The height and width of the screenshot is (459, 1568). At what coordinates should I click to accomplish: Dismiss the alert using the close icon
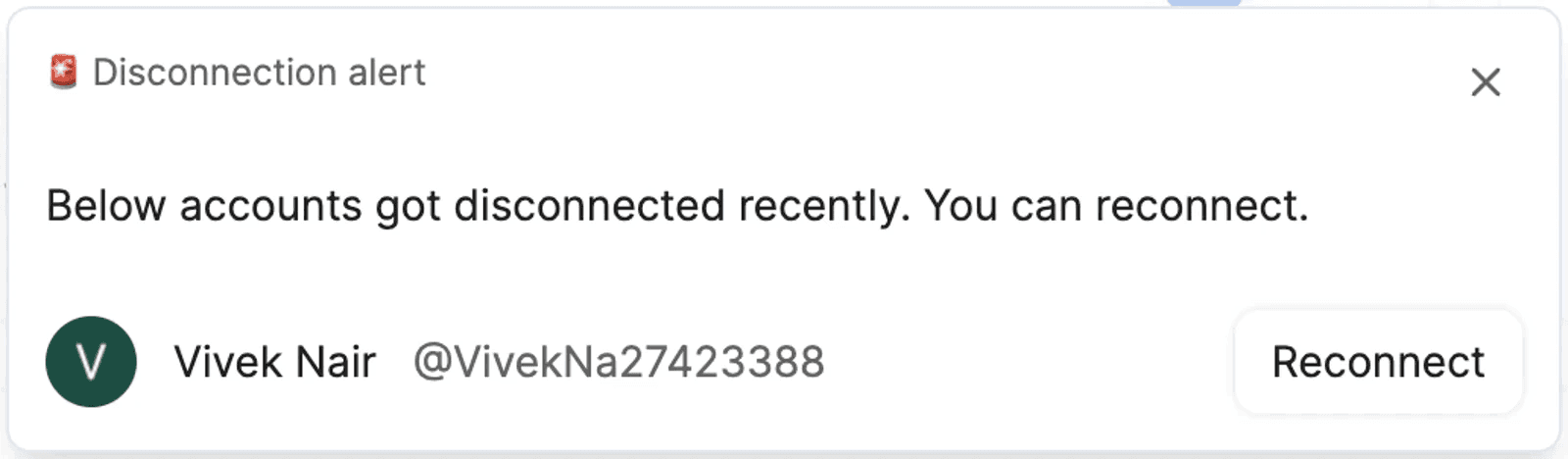pyautogui.click(x=1486, y=82)
